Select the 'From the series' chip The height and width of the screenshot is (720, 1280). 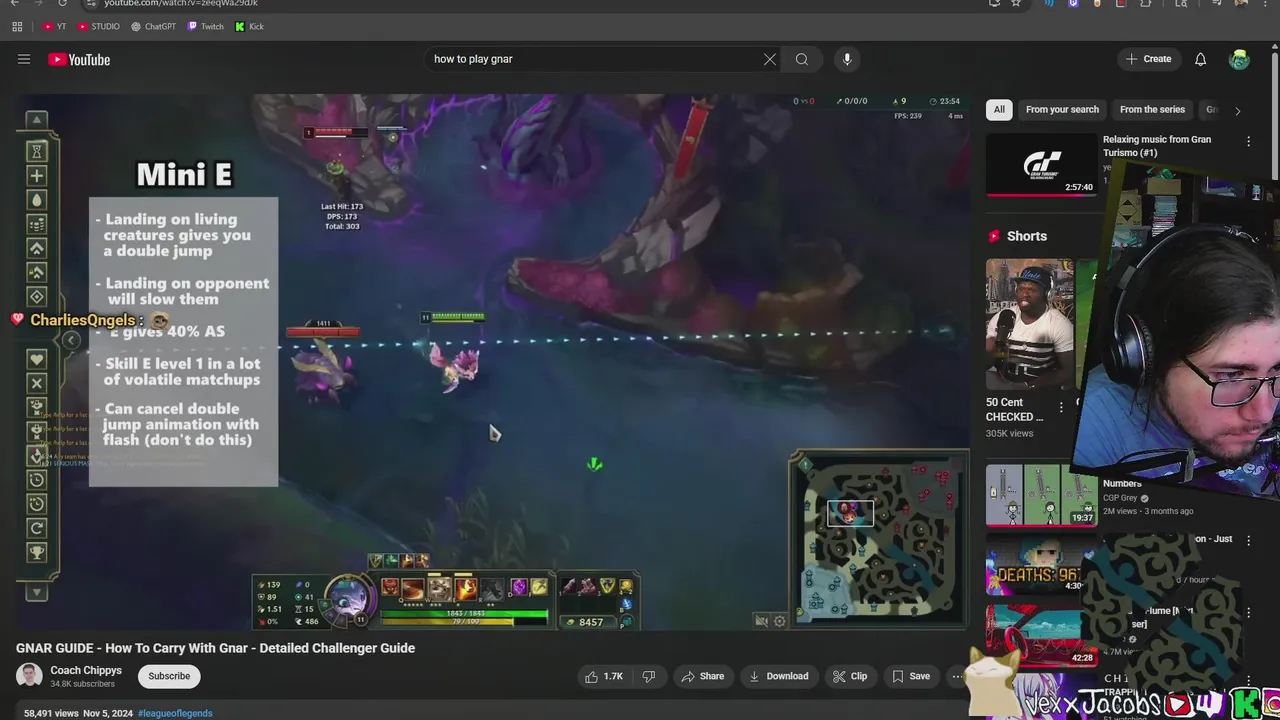(x=1152, y=110)
